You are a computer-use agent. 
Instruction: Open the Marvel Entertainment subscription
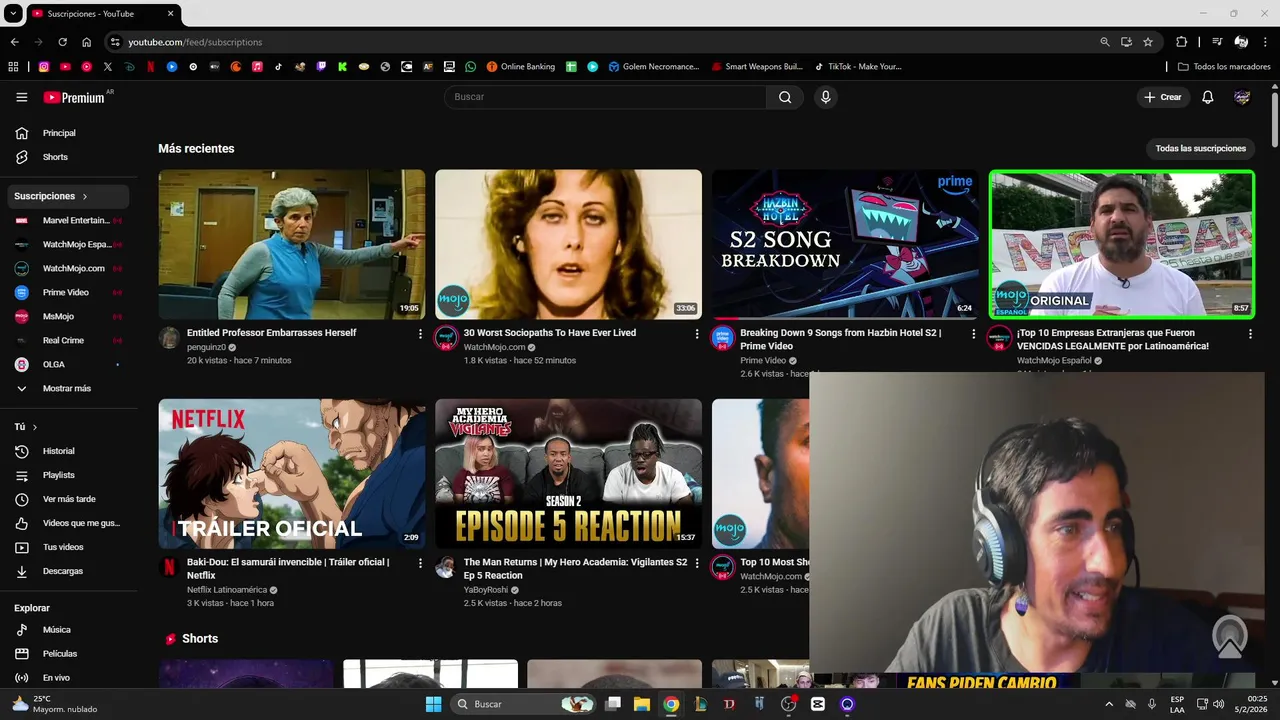click(69, 220)
